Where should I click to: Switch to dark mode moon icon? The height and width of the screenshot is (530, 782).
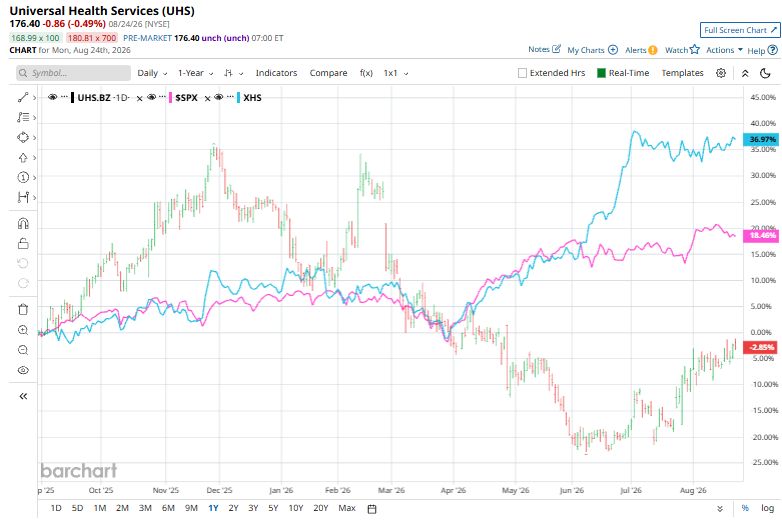(765, 73)
